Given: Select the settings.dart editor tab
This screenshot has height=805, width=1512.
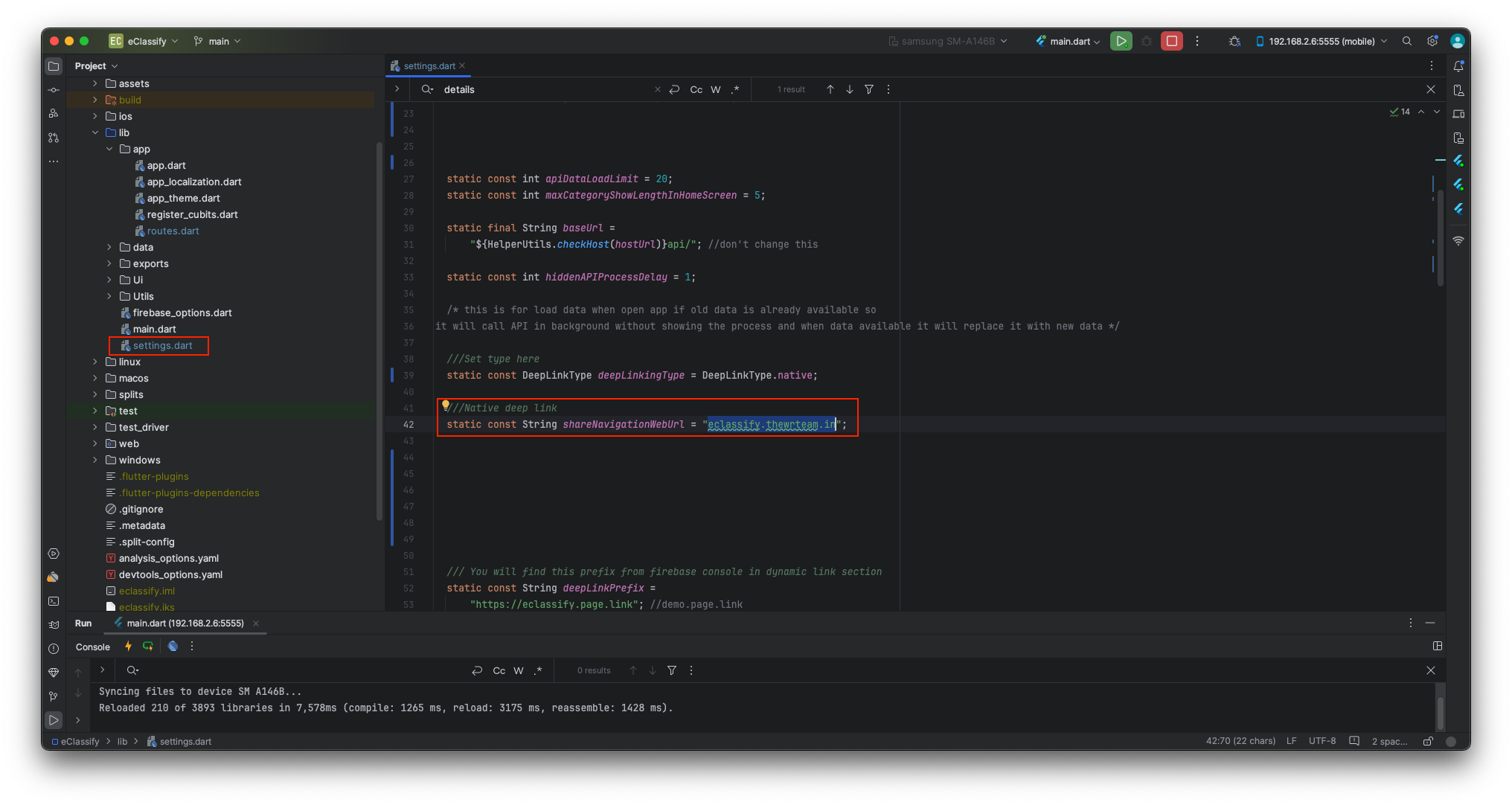Looking at the screenshot, I should [x=429, y=65].
